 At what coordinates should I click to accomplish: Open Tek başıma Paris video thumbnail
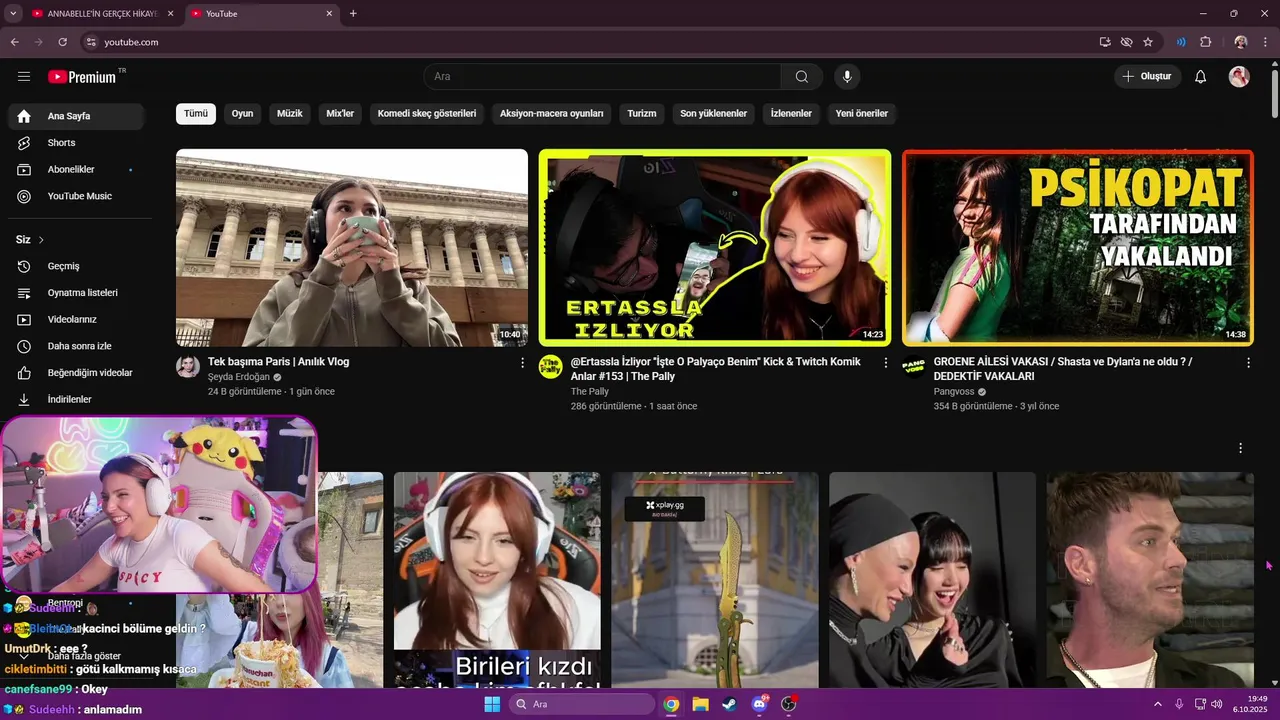point(352,248)
